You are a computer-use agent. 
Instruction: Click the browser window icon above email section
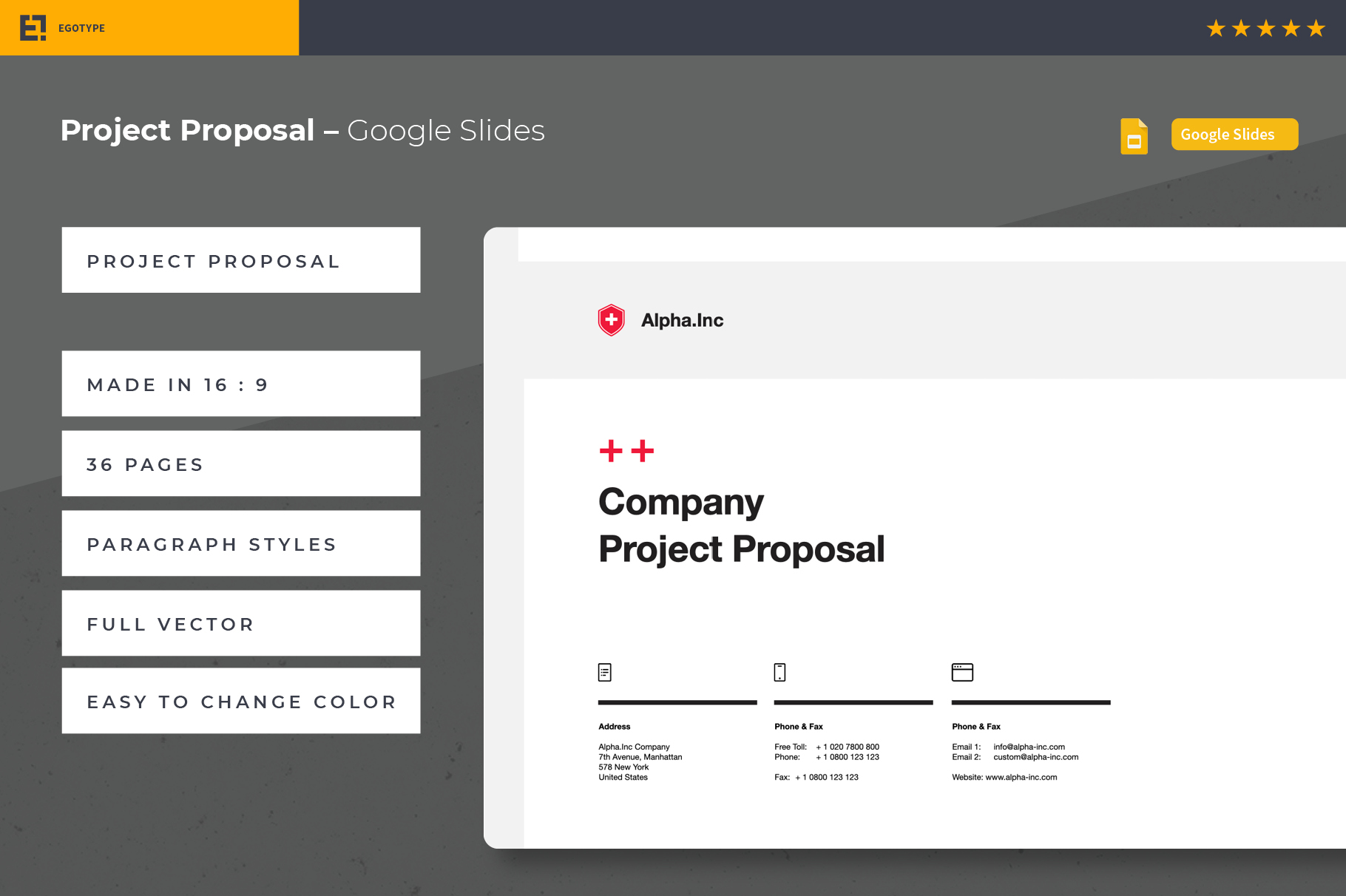click(x=962, y=672)
